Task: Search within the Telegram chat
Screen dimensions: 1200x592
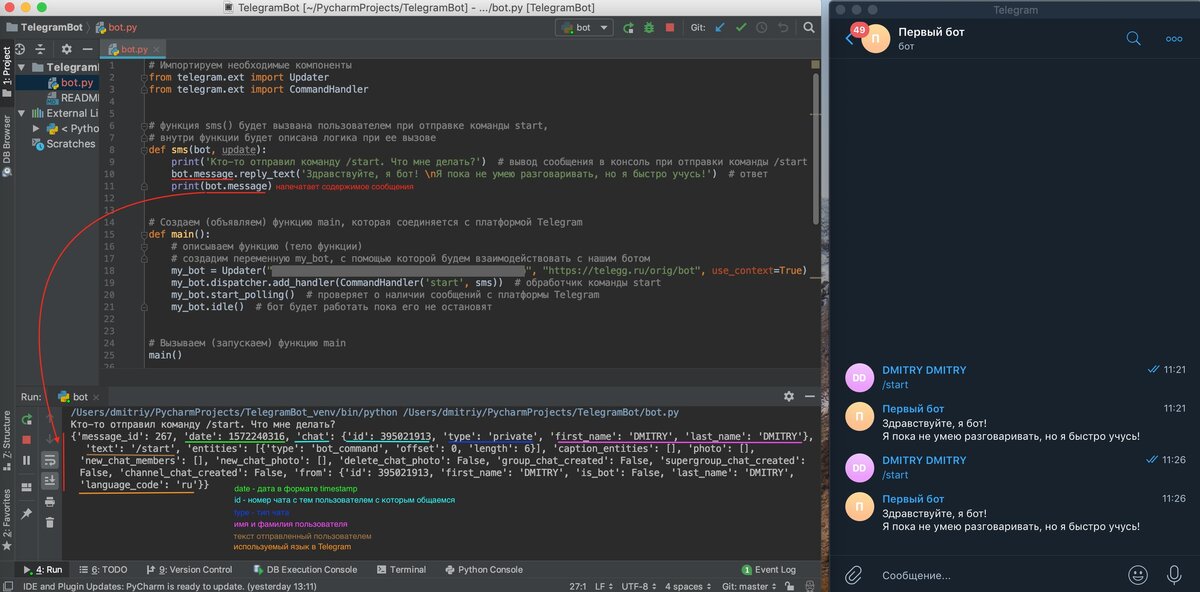Action: pyautogui.click(x=1133, y=38)
